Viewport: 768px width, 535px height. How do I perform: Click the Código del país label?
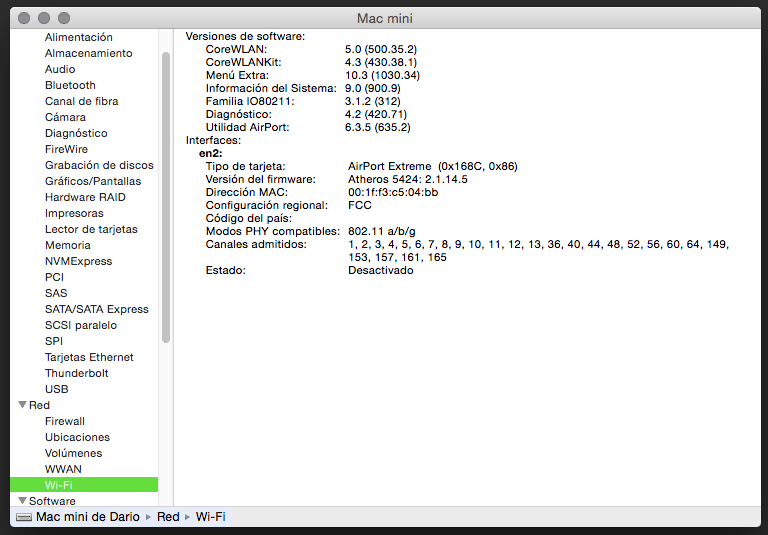tap(248, 218)
